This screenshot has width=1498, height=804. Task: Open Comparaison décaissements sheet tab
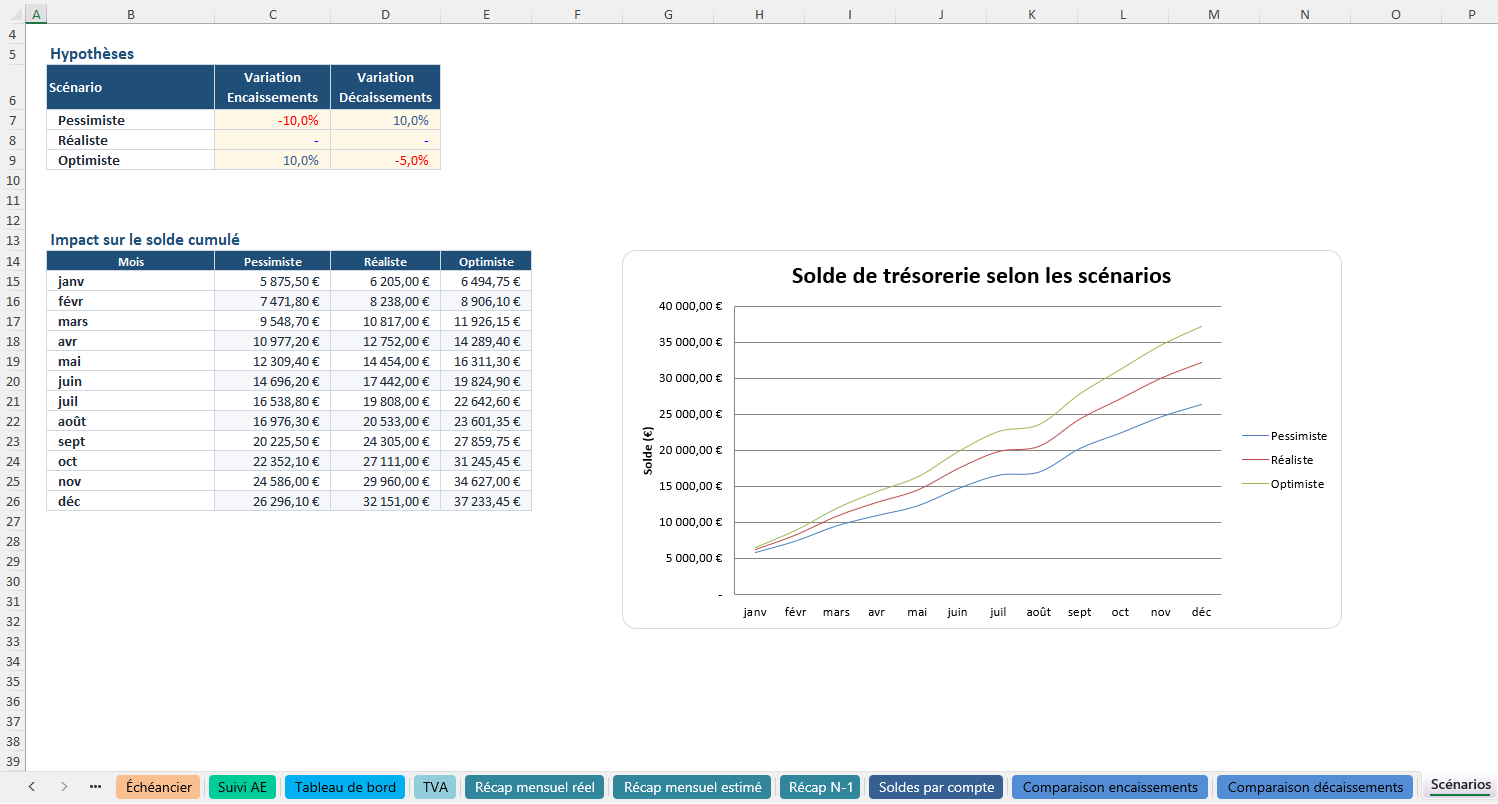1315,787
